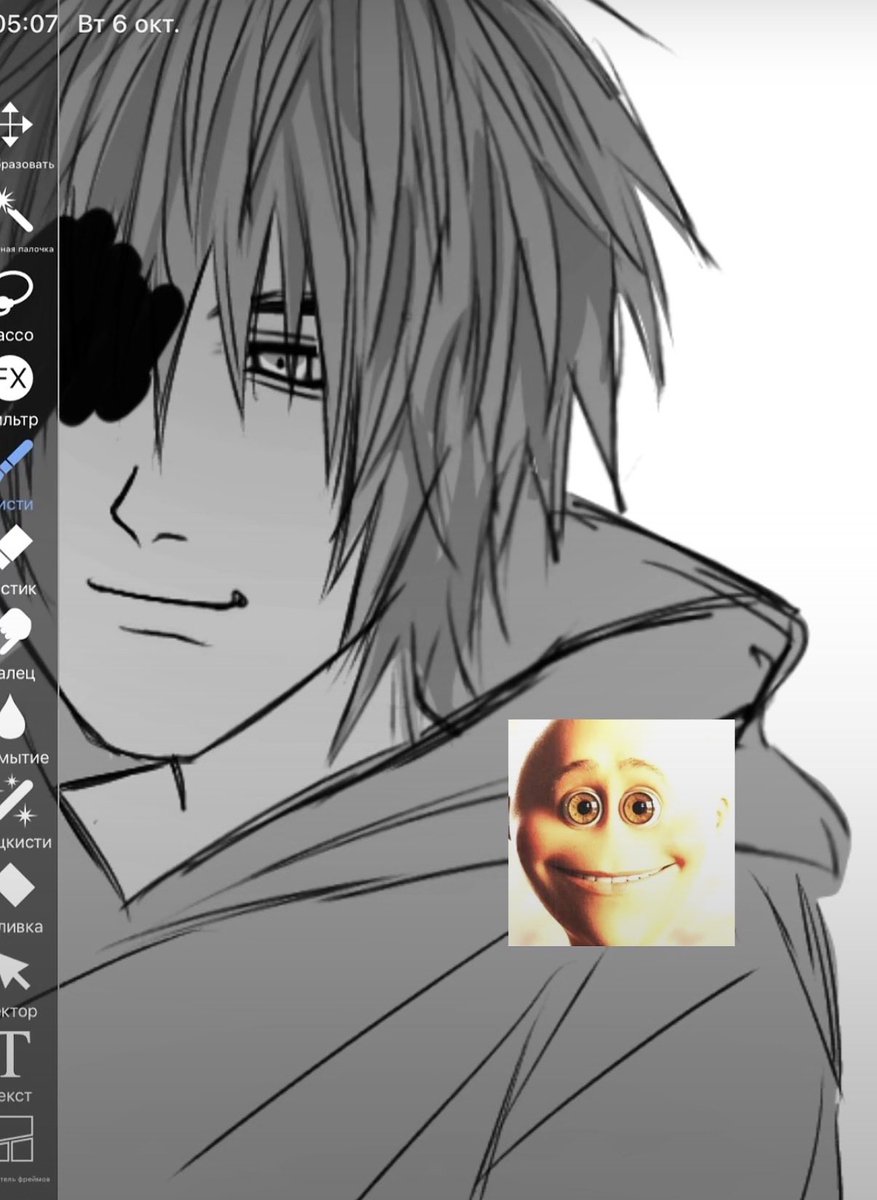The height and width of the screenshot is (1200, 877).
Task: Select the Frame divider tool
Action: pos(16,1139)
